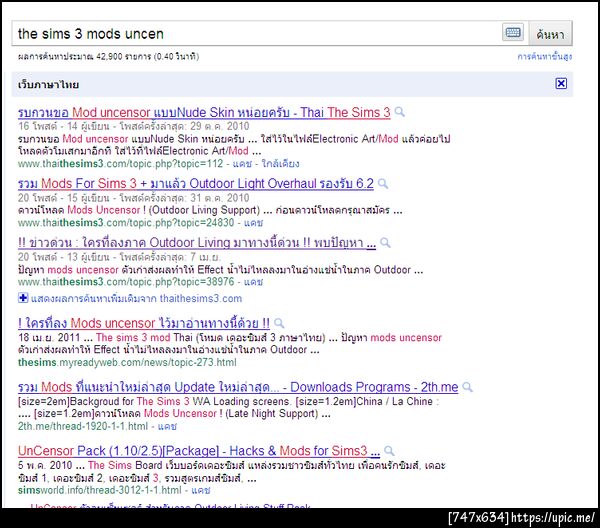Open '! ใครที่ลง Mods uncensor' result link
This screenshot has width=600, height=528.
(x=143, y=323)
